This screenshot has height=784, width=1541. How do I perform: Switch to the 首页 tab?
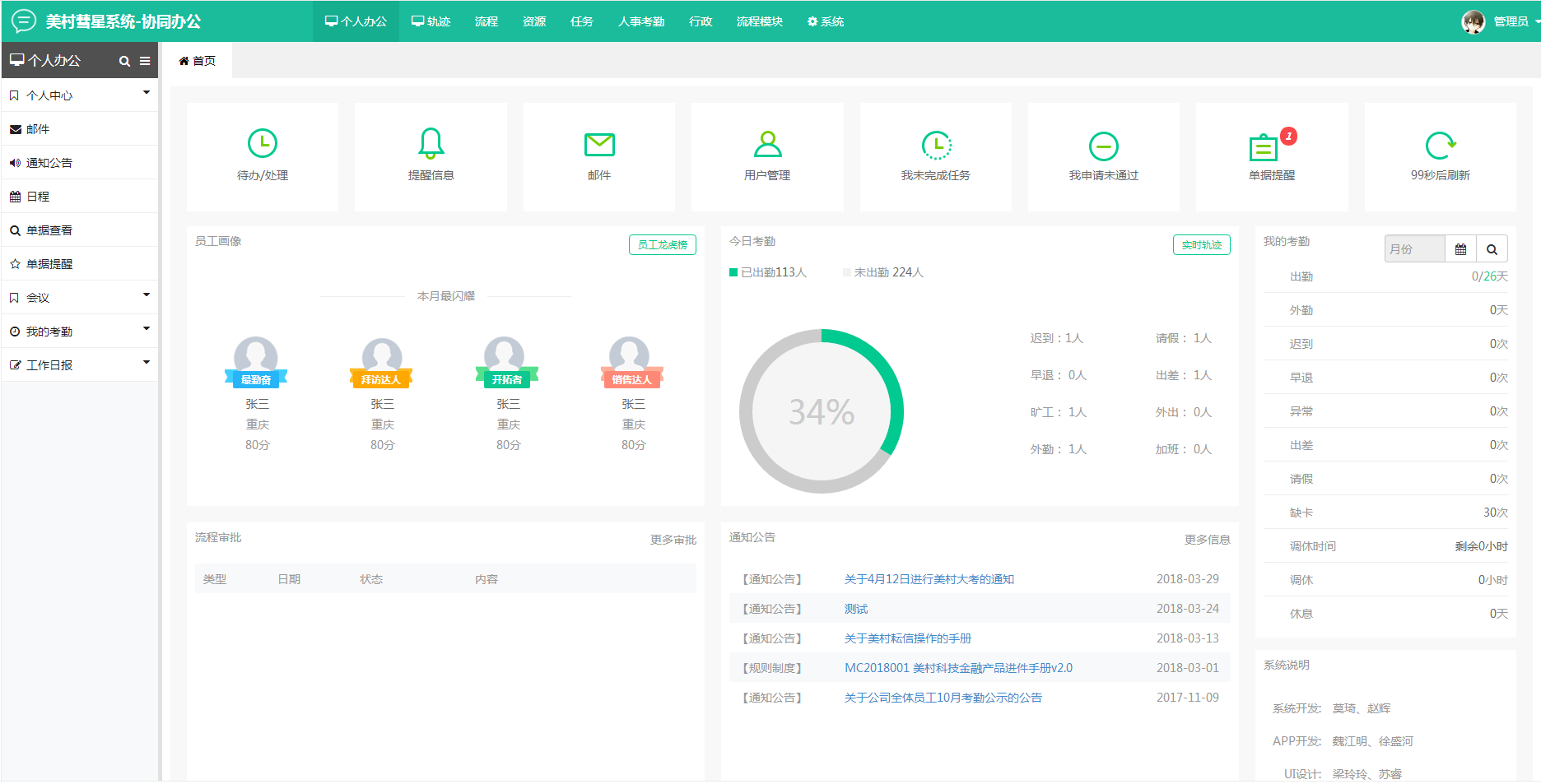198,61
